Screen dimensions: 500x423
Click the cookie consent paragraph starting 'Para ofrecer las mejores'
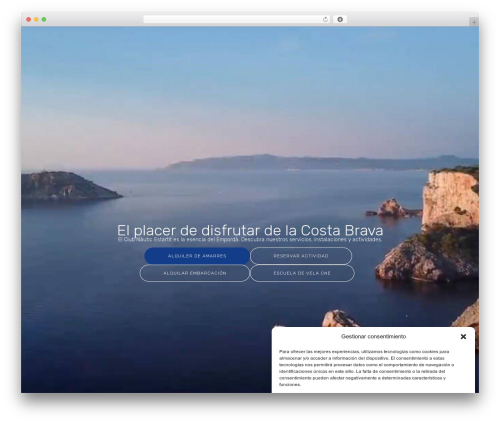pos(367,368)
